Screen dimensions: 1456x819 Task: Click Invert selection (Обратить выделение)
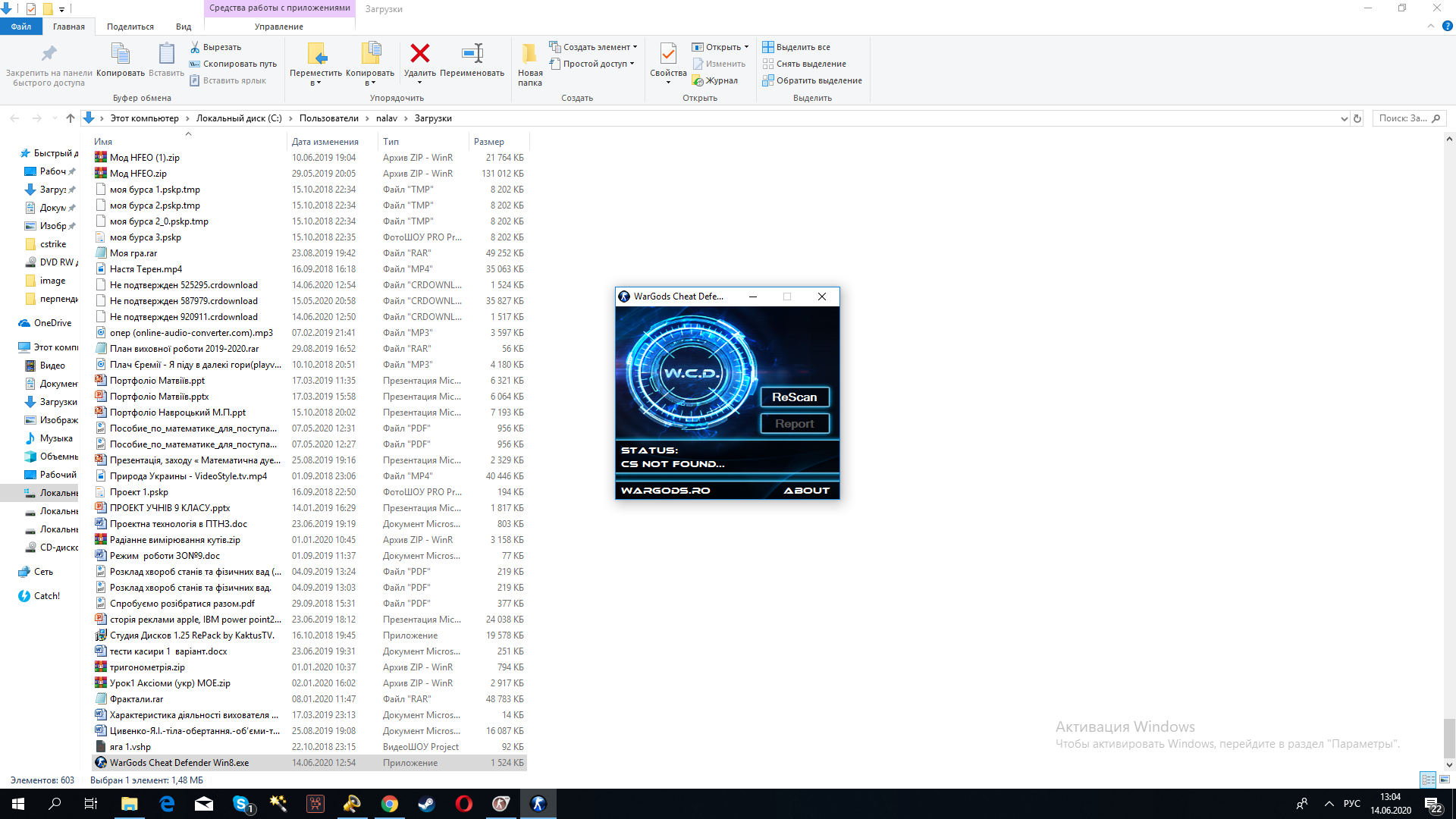click(x=812, y=80)
